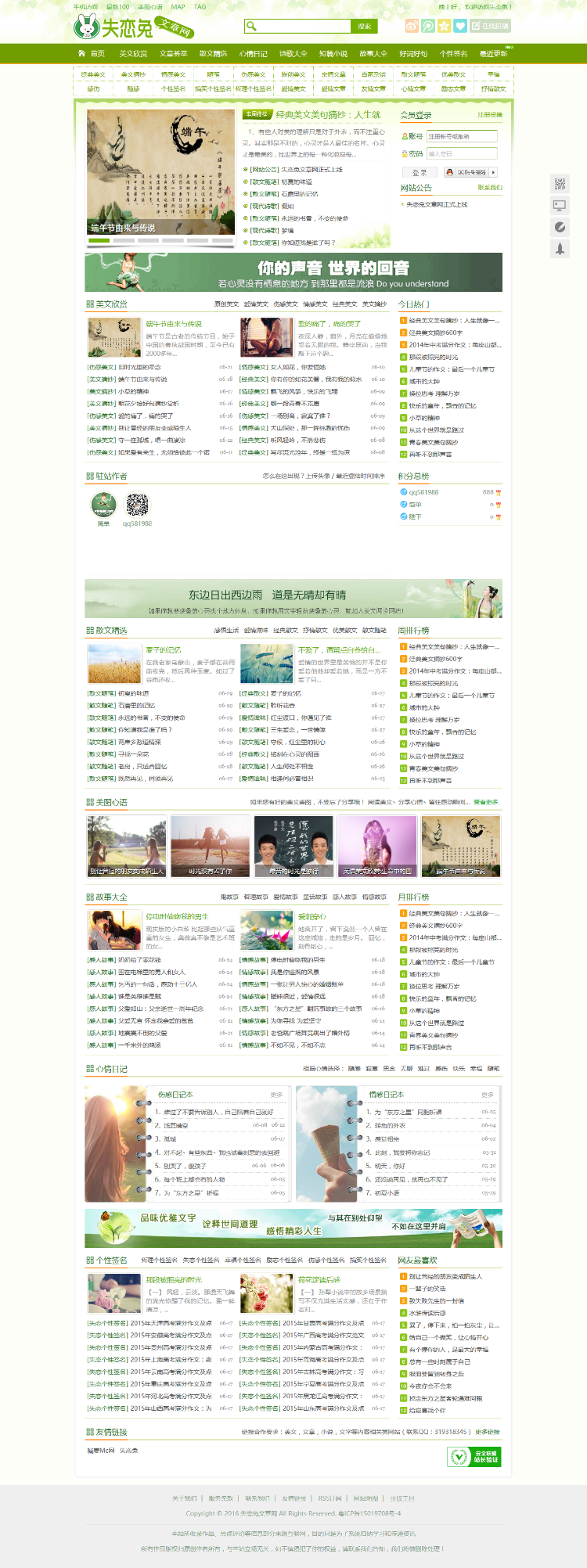Click 查看更多 in 美图心语 section
Image resolution: width=587 pixels, height=1568 pixels.
click(485, 802)
